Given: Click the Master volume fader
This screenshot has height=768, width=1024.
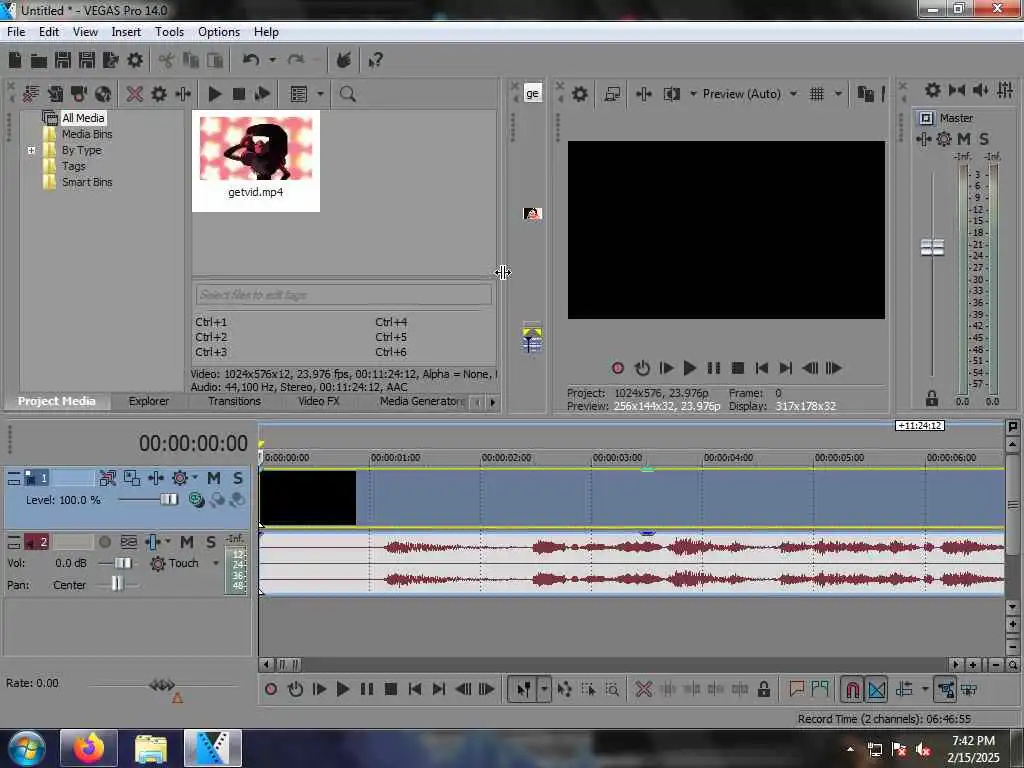Looking at the screenshot, I should (x=932, y=247).
